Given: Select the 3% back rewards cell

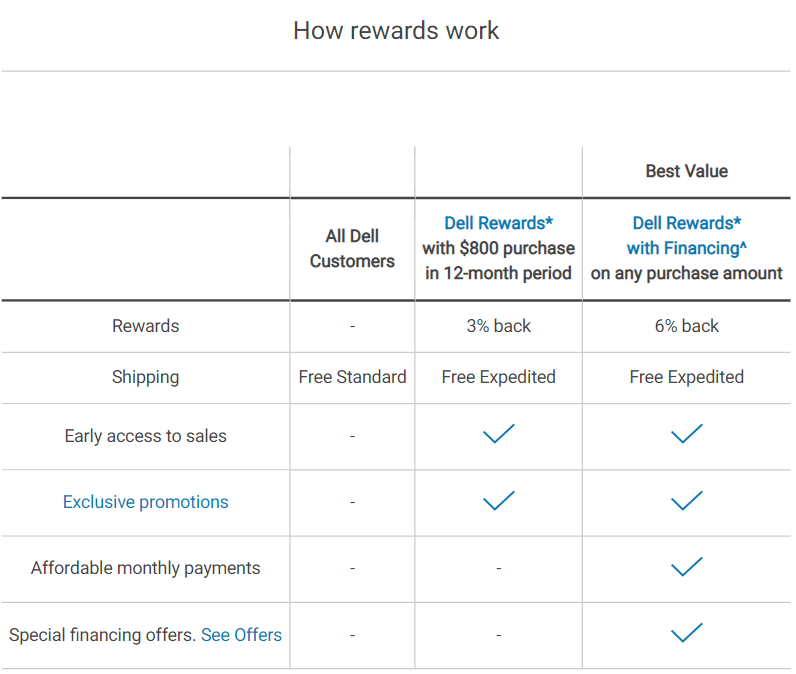Looking at the screenshot, I should pos(498,326).
